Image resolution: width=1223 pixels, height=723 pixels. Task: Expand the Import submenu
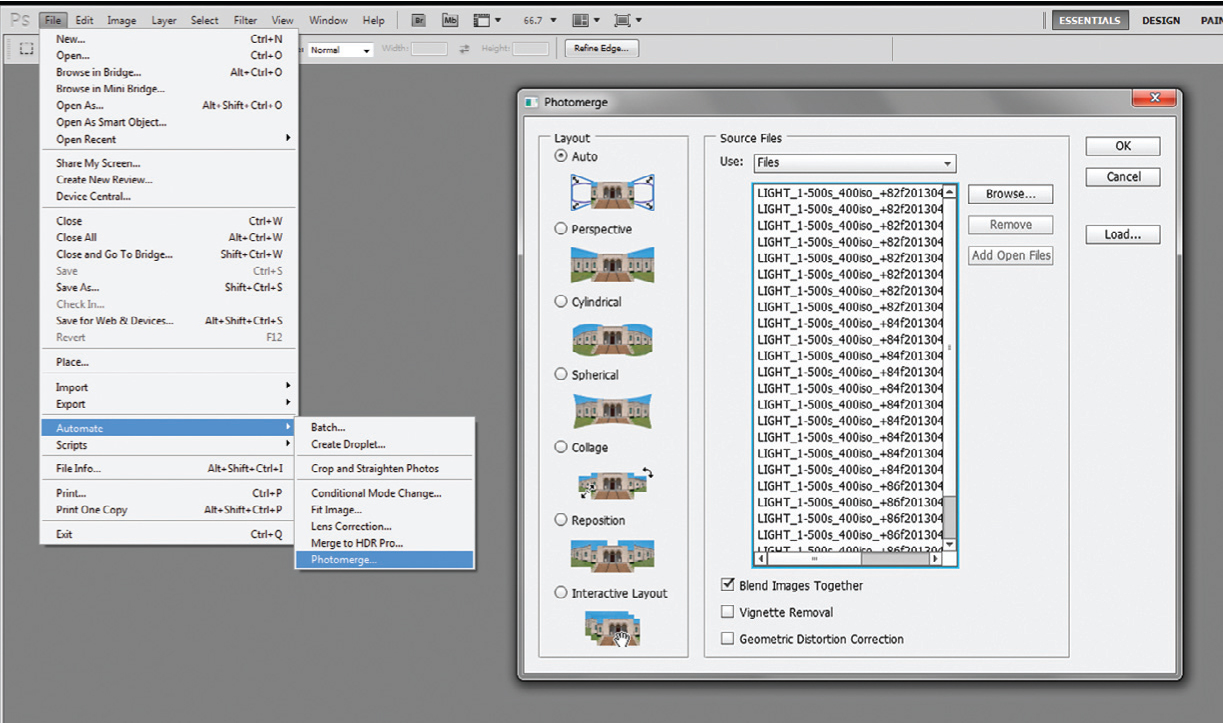point(168,387)
